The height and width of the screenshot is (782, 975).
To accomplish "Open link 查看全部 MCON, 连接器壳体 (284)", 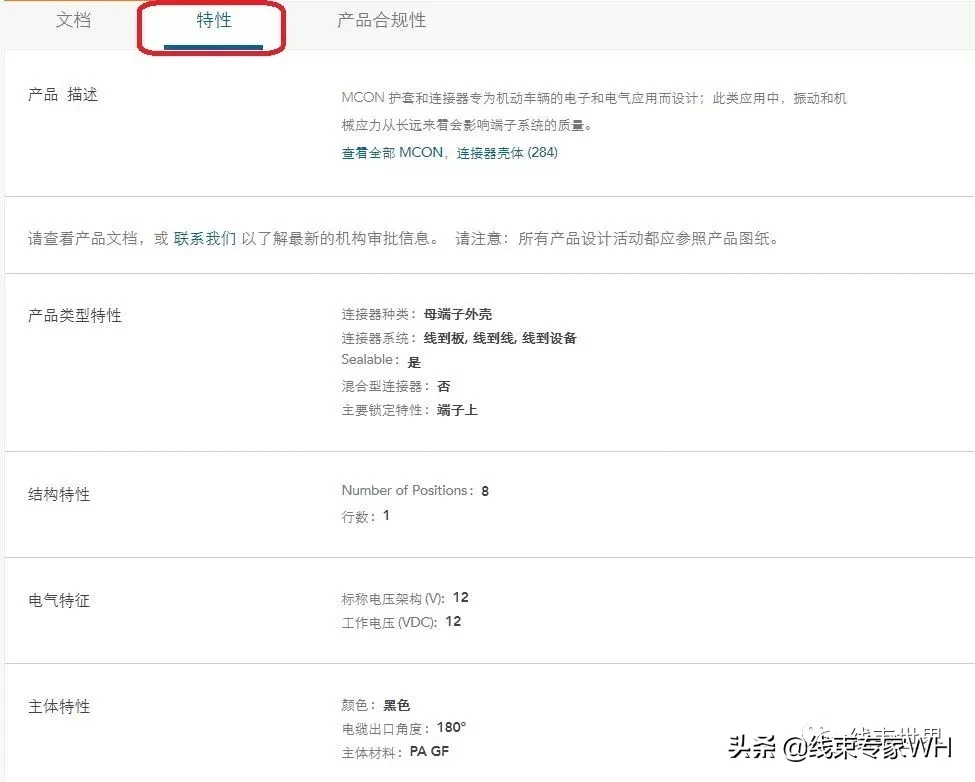I will click(450, 153).
